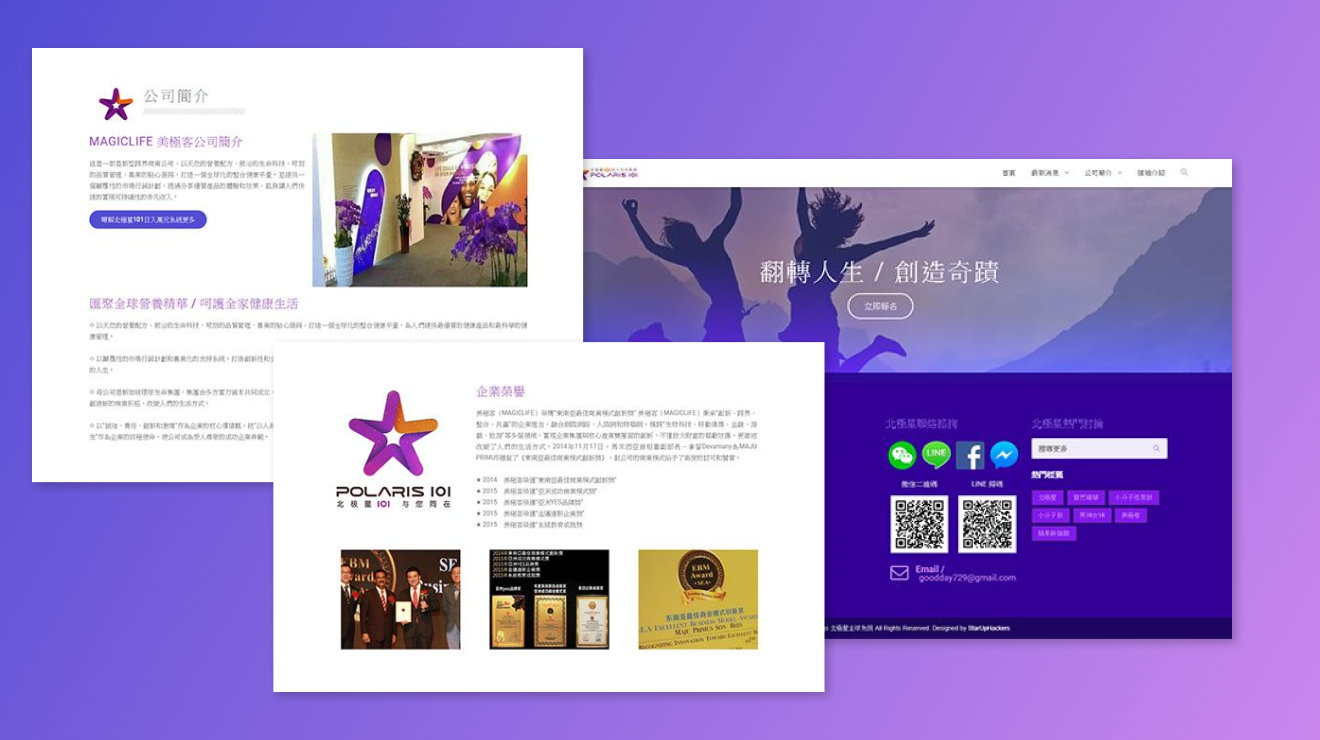Expand the 最新消息 menu arrow
The image size is (1320, 740).
click(x=1067, y=173)
